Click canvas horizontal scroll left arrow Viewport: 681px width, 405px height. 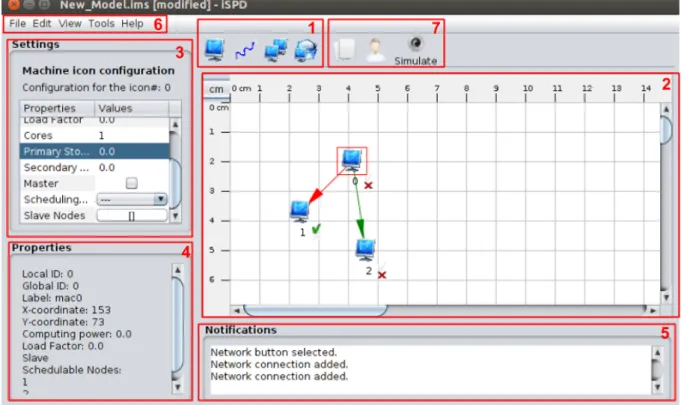pos(237,310)
